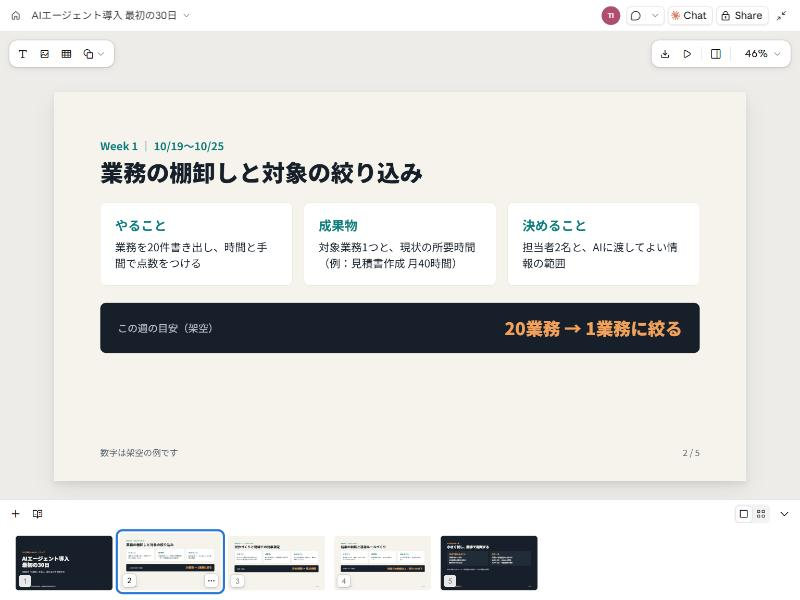Click the Share button
Image resolution: width=800 pixels, height=600 pixels.
(742, 15)
